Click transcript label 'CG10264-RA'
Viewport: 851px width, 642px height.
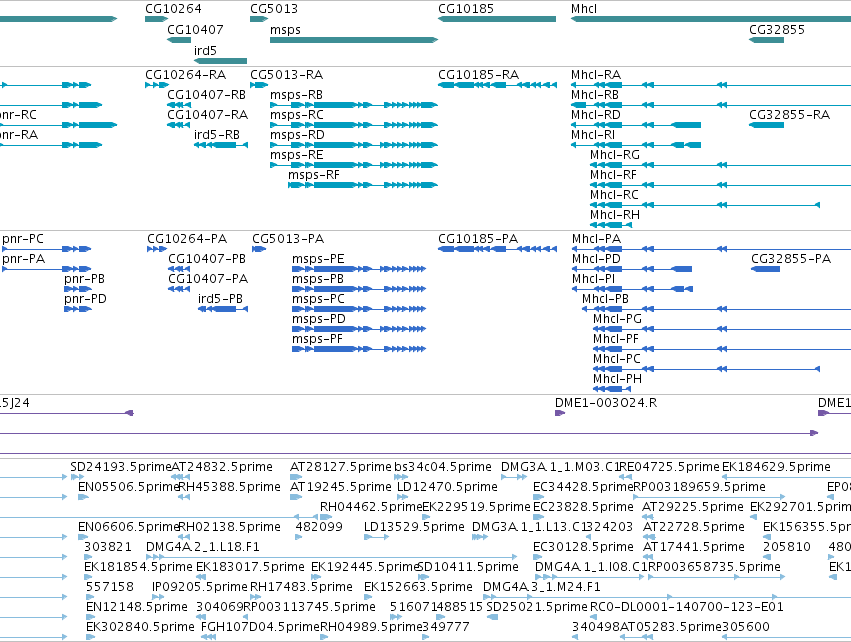coord(186,74)
